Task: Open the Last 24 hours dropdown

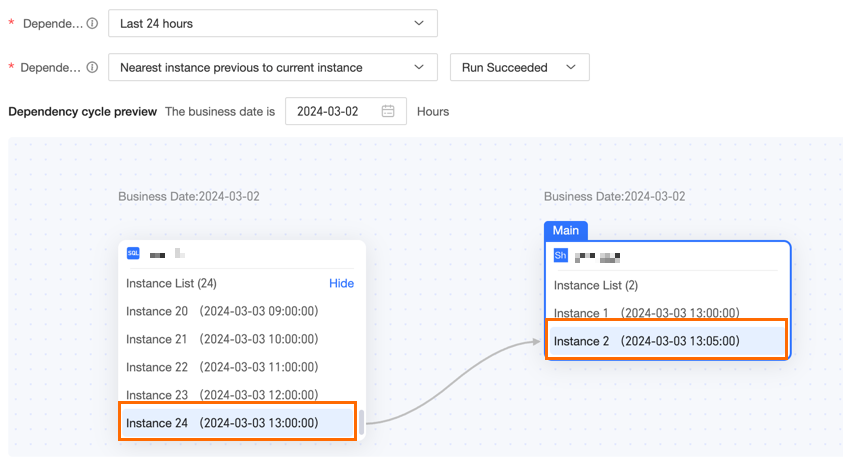Action: (x=273, y=24)
